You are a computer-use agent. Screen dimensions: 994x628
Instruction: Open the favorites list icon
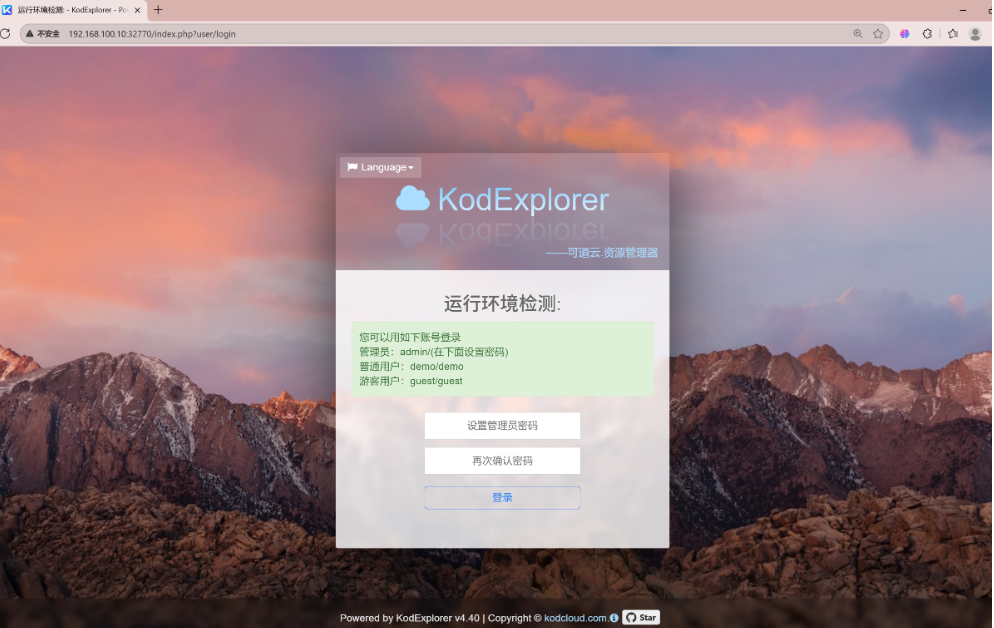[953, 34]
